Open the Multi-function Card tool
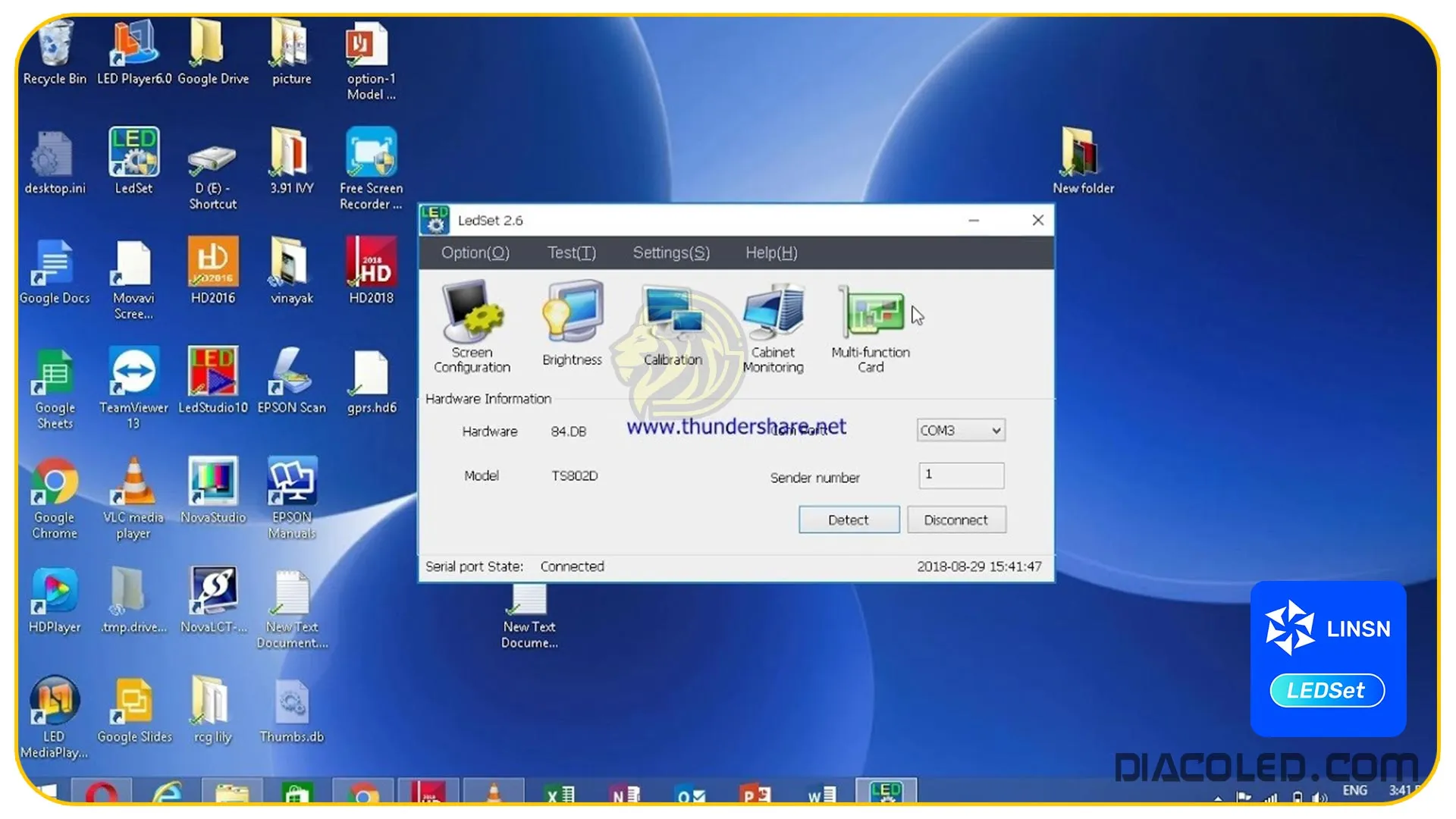Viewport: 1456px width, 819px height. 871,328
